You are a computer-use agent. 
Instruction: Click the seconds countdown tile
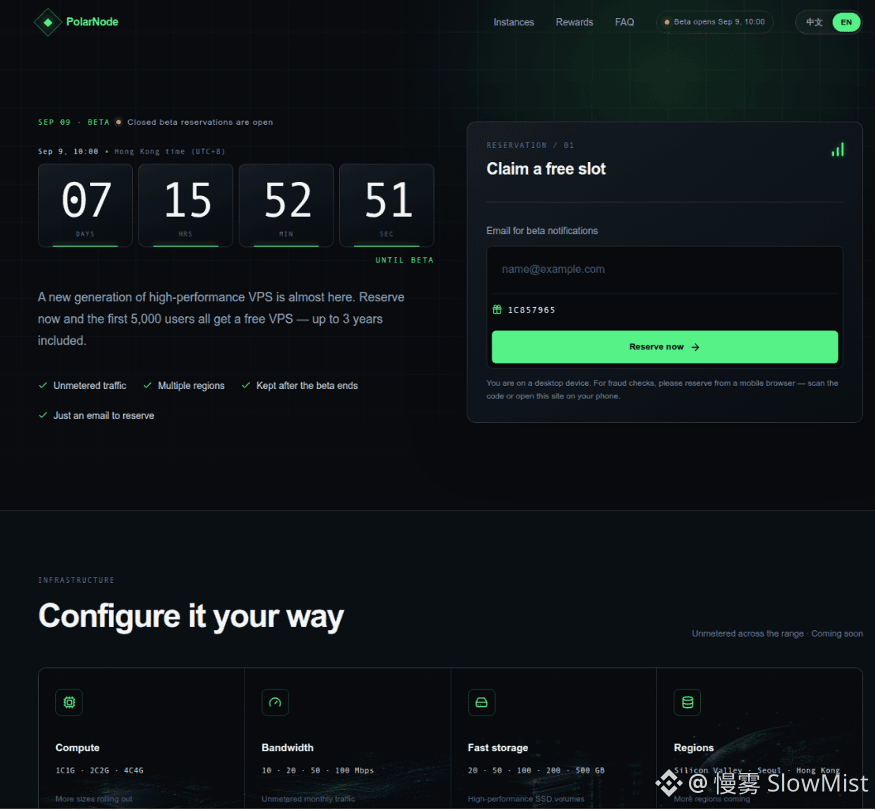tap(386, 205)
